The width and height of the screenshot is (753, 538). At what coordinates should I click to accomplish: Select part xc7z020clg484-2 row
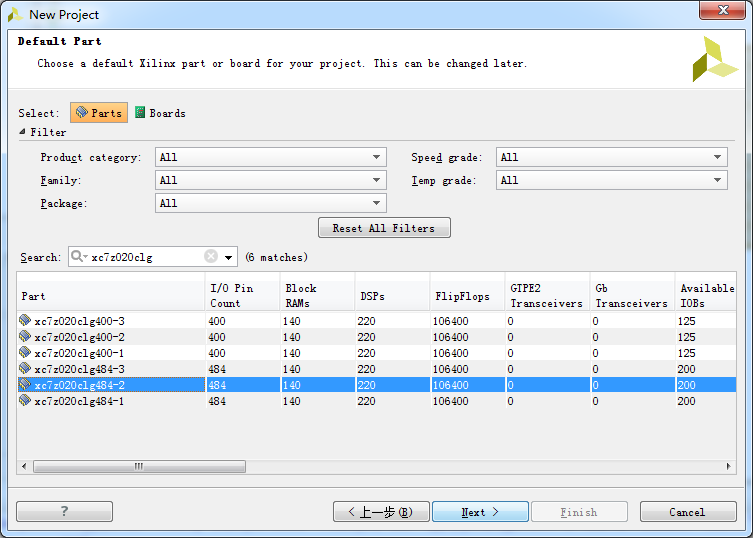(376, 385)
